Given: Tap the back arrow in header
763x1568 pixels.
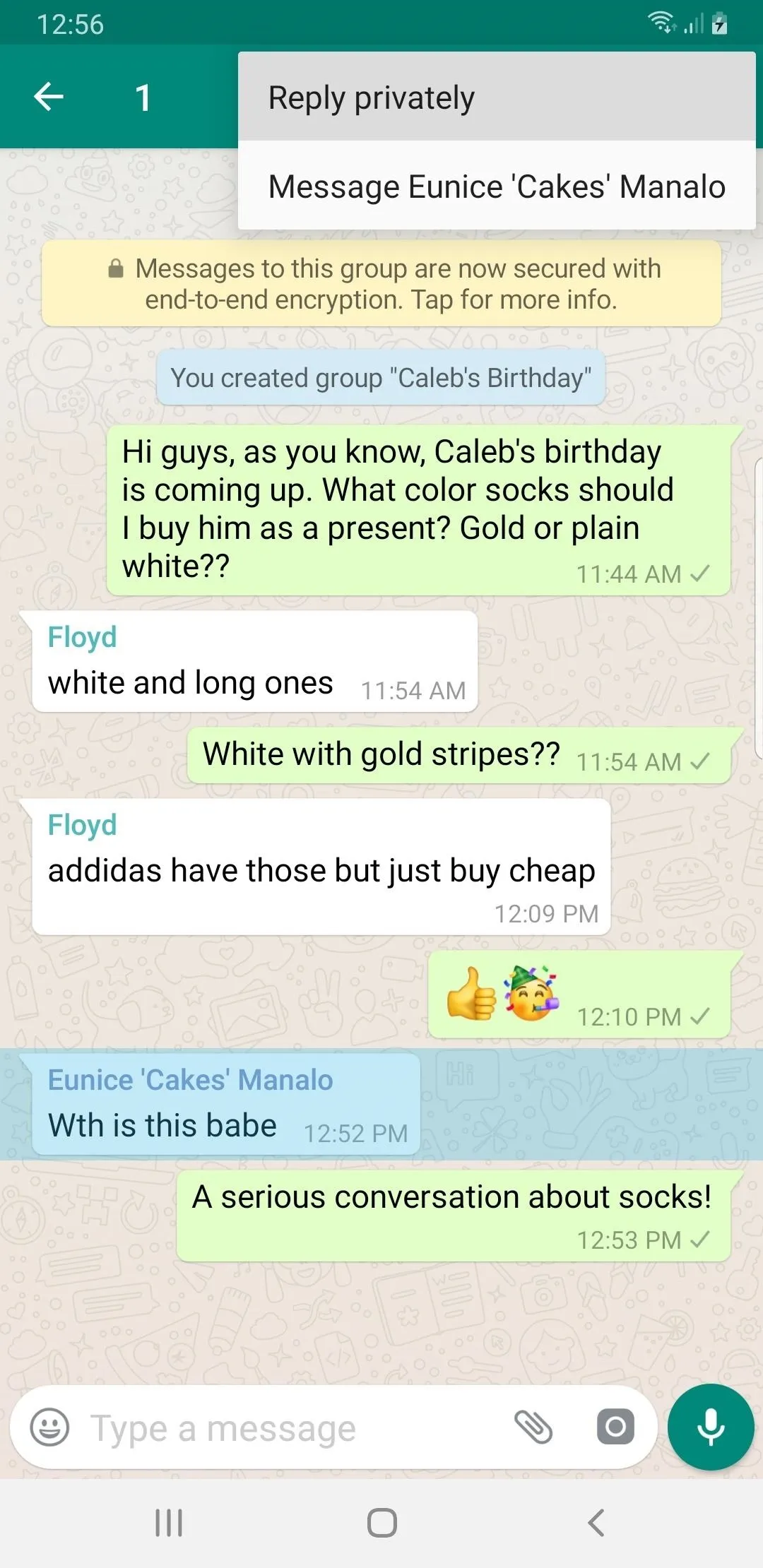Looking at the screenshot, I should tap(49, 97).
